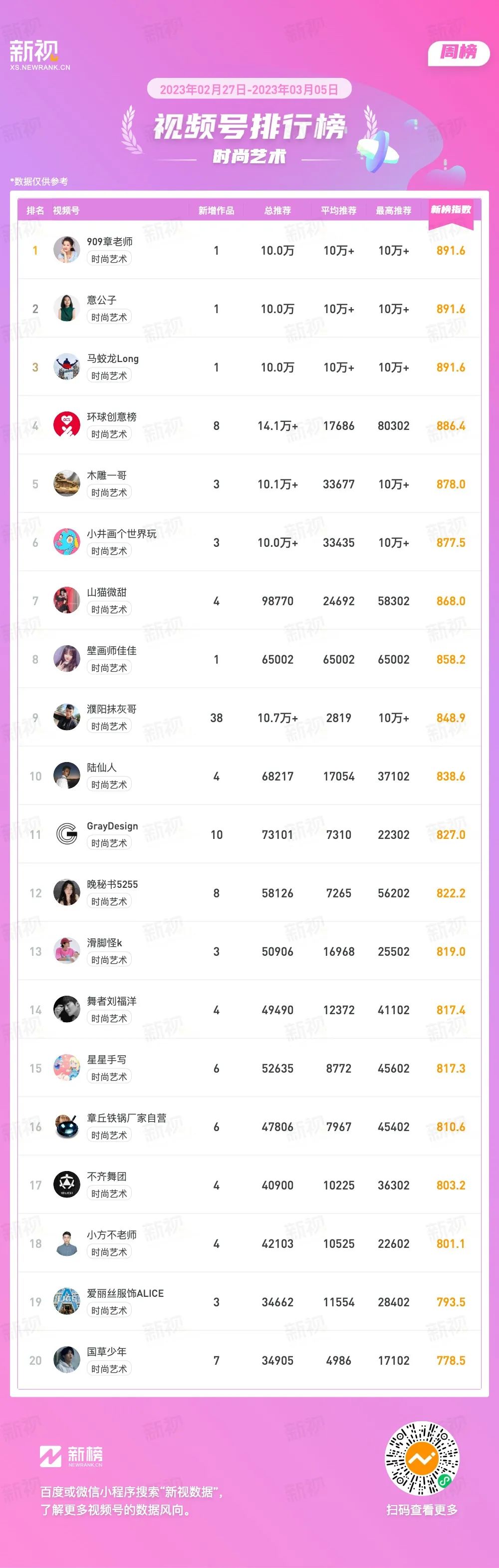
Task: Click the 不齐舞团 black logo avatar
Action: pos(67,1185)
